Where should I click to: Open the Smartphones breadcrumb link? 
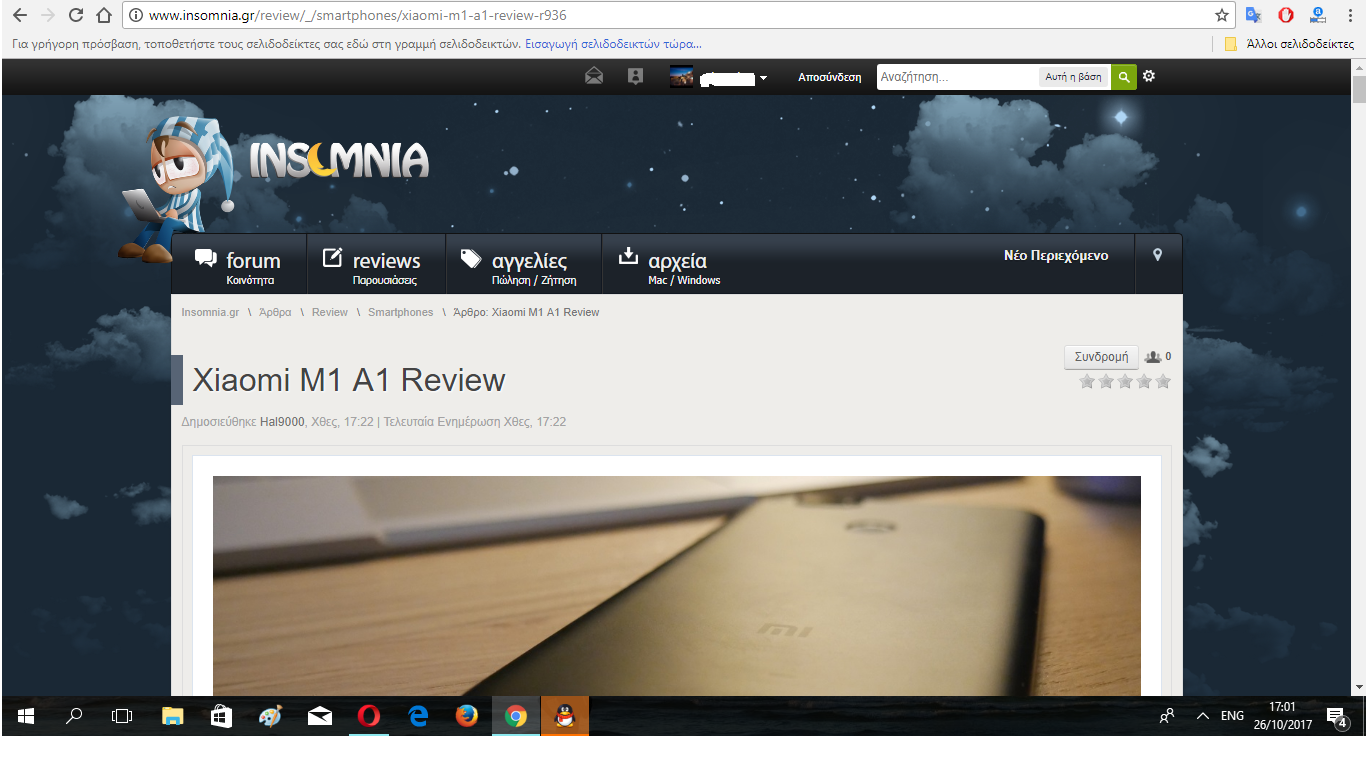tap(400, 312)
